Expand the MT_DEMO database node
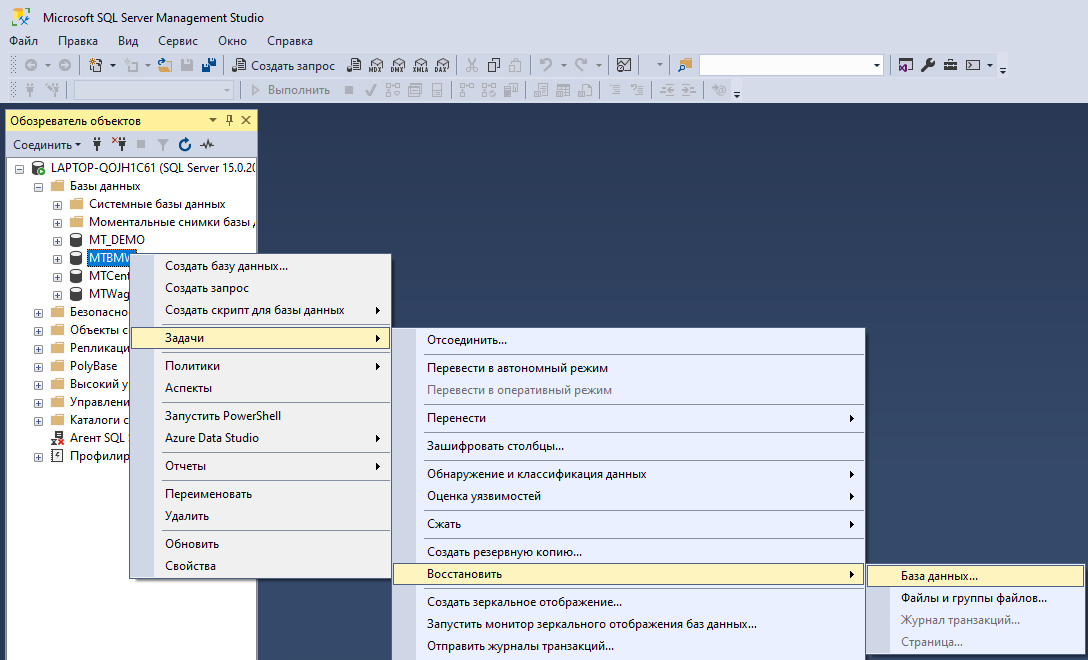Viewport: 1088px width, 660px height. (57, 240)
